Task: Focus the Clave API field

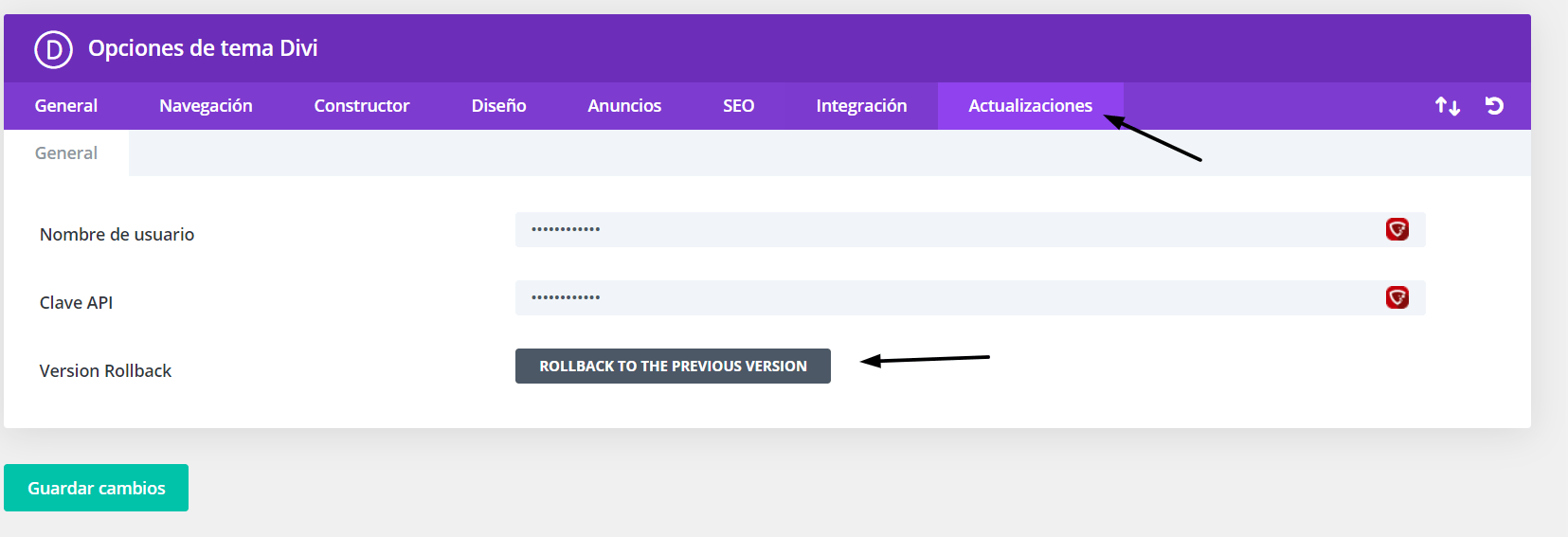Action: (970, 297)
